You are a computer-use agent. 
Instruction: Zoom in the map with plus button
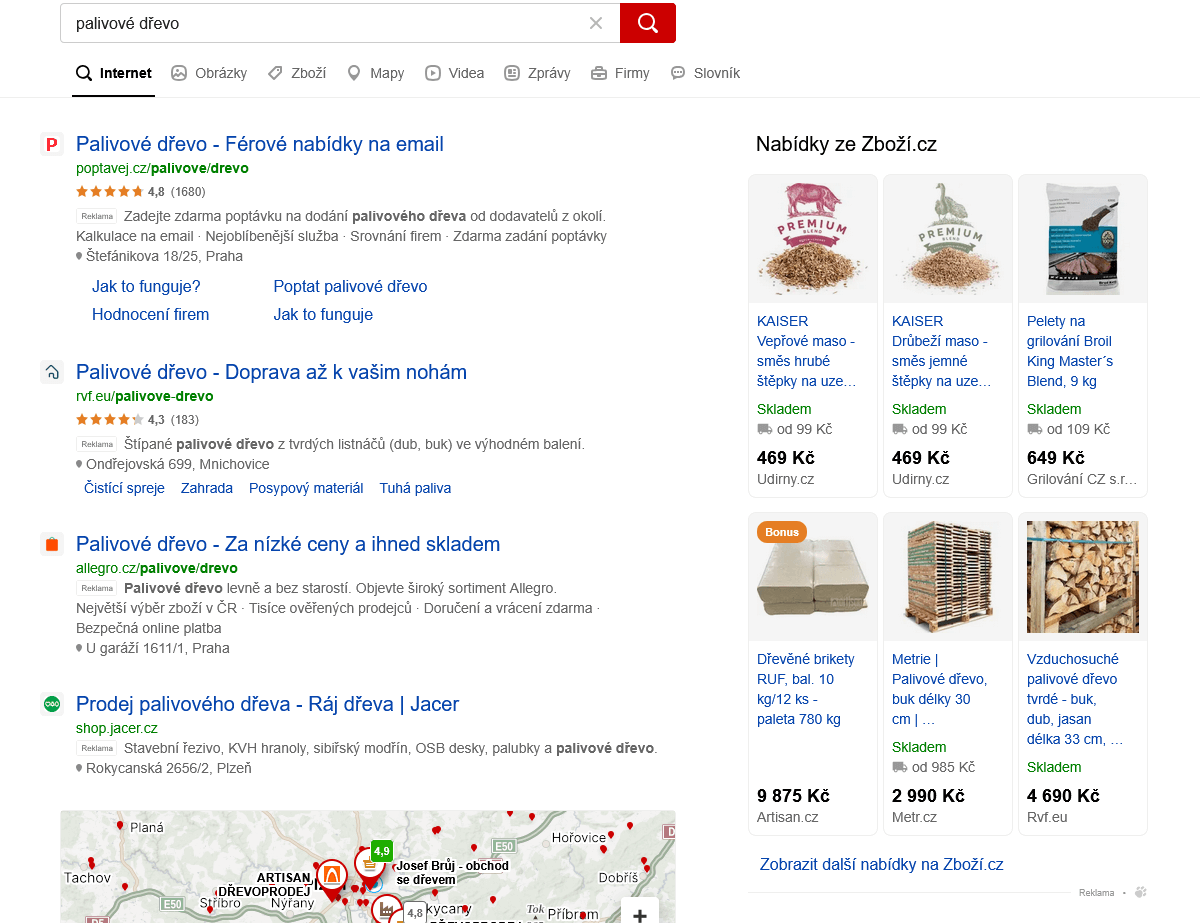click(640, 914)
